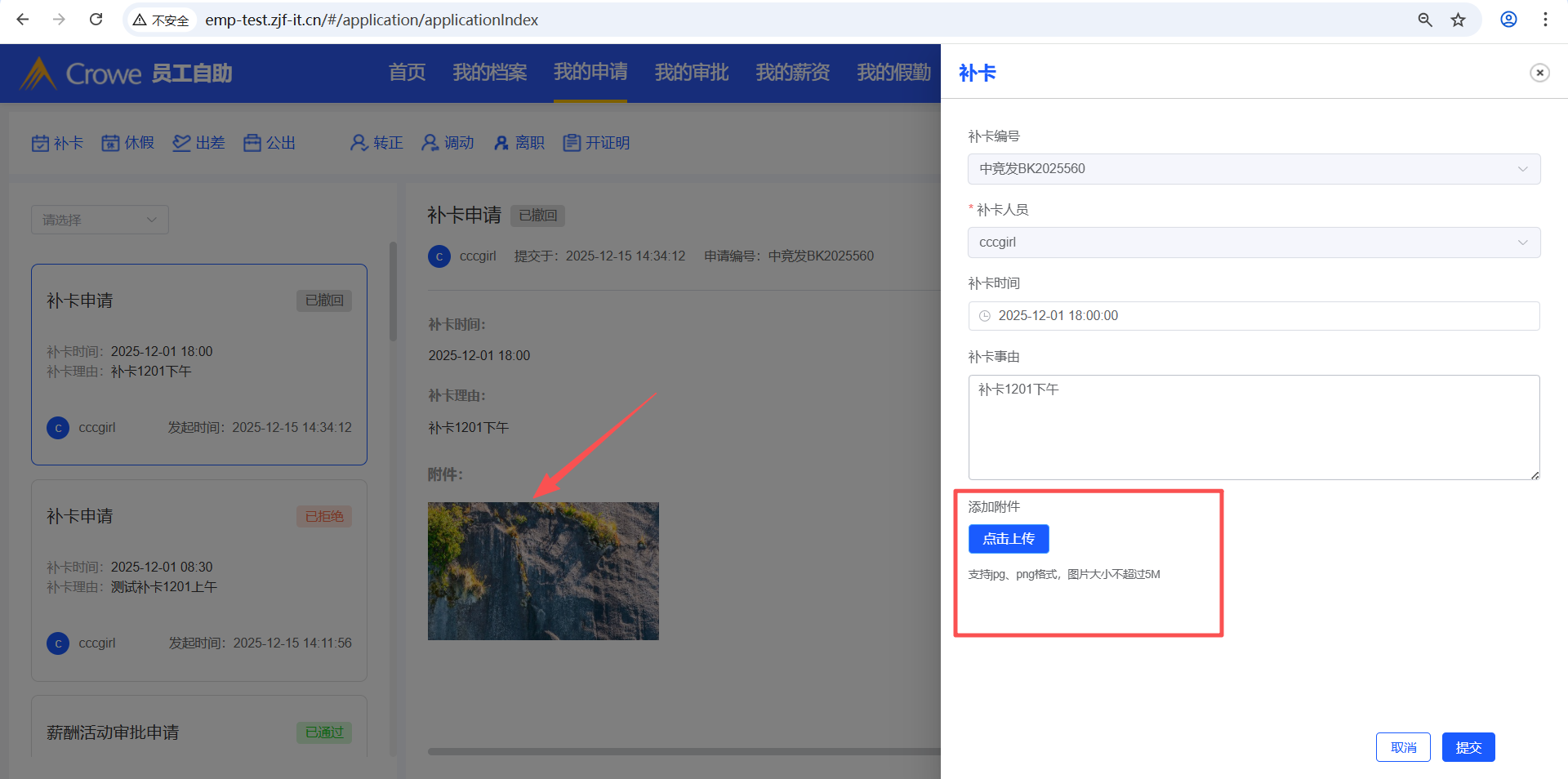Open the 补卡人员 cccgirl dropdown
Screen dimensions: 1568x779
click(1254, 243)
